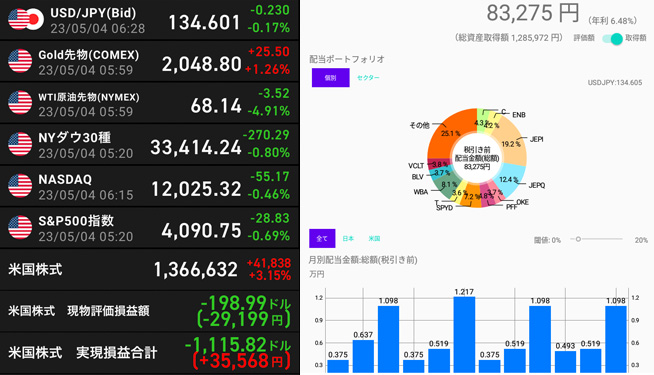Select the 個別 portfolio tab
Screen dimensions: 654x375
330,78
